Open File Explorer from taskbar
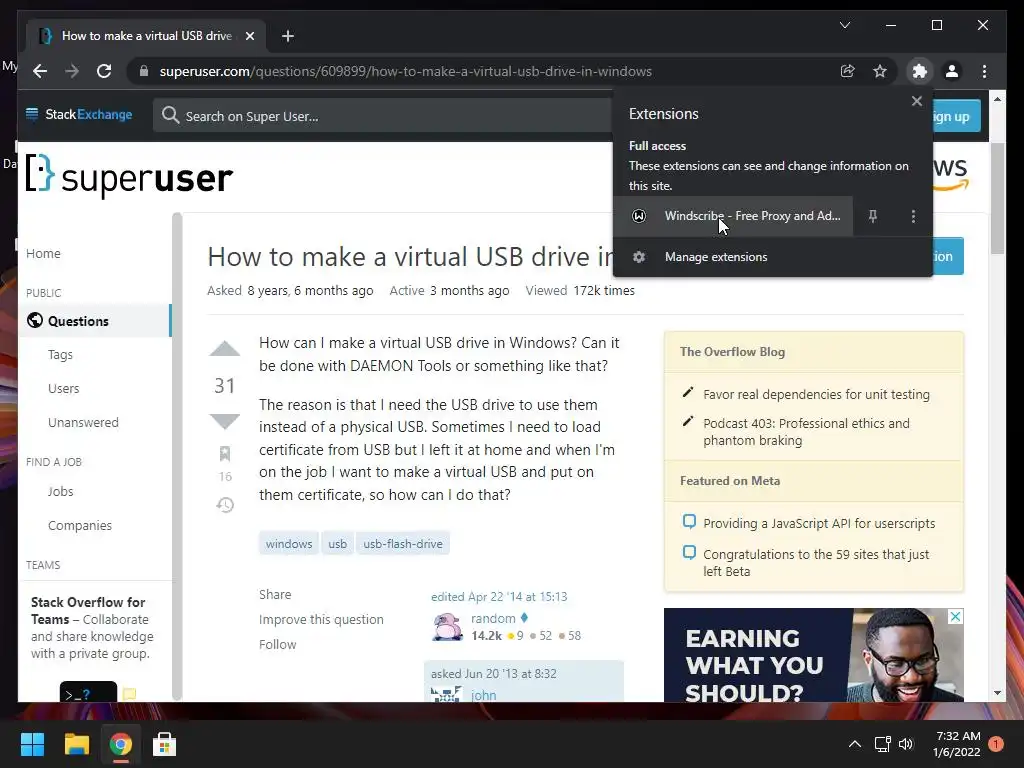This screenshot has height=768, width=1024. tap(76, 744)
